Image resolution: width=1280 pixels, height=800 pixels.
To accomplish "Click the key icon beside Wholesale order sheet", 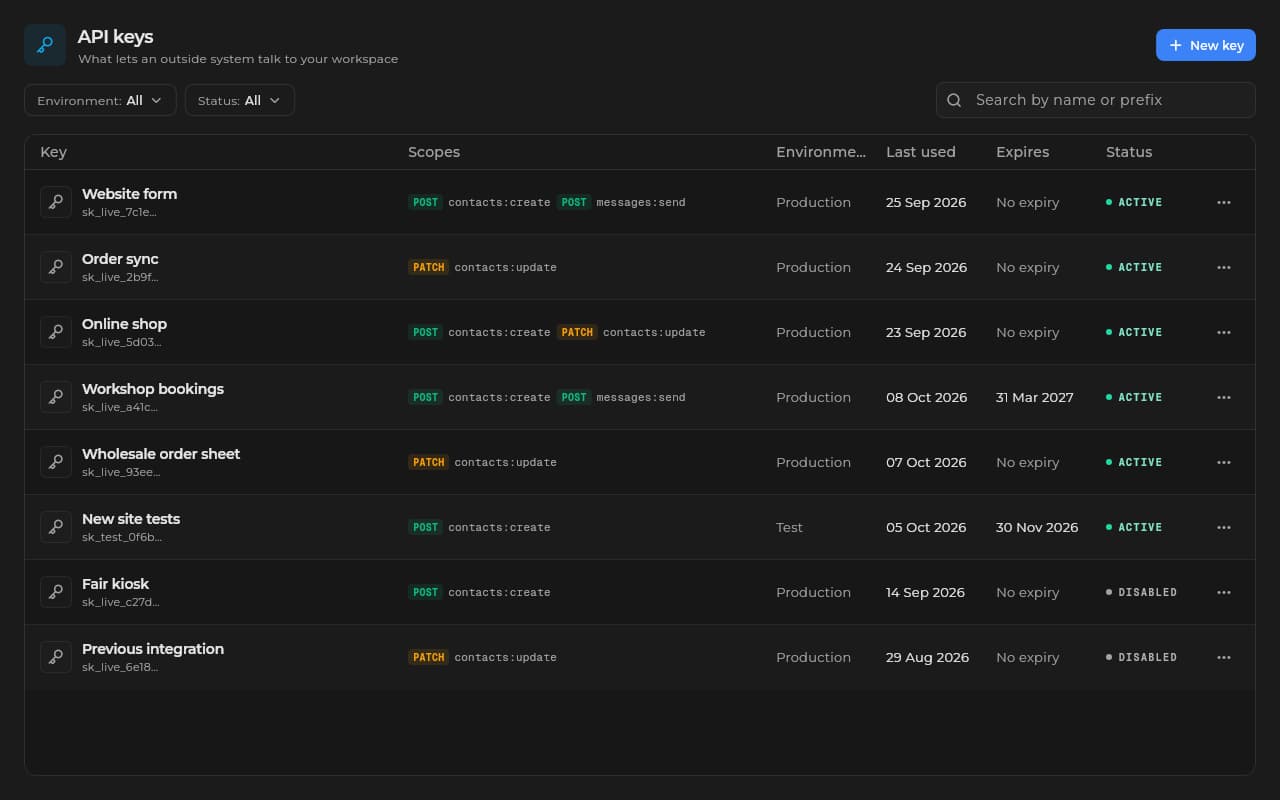I will coord(56,462).
